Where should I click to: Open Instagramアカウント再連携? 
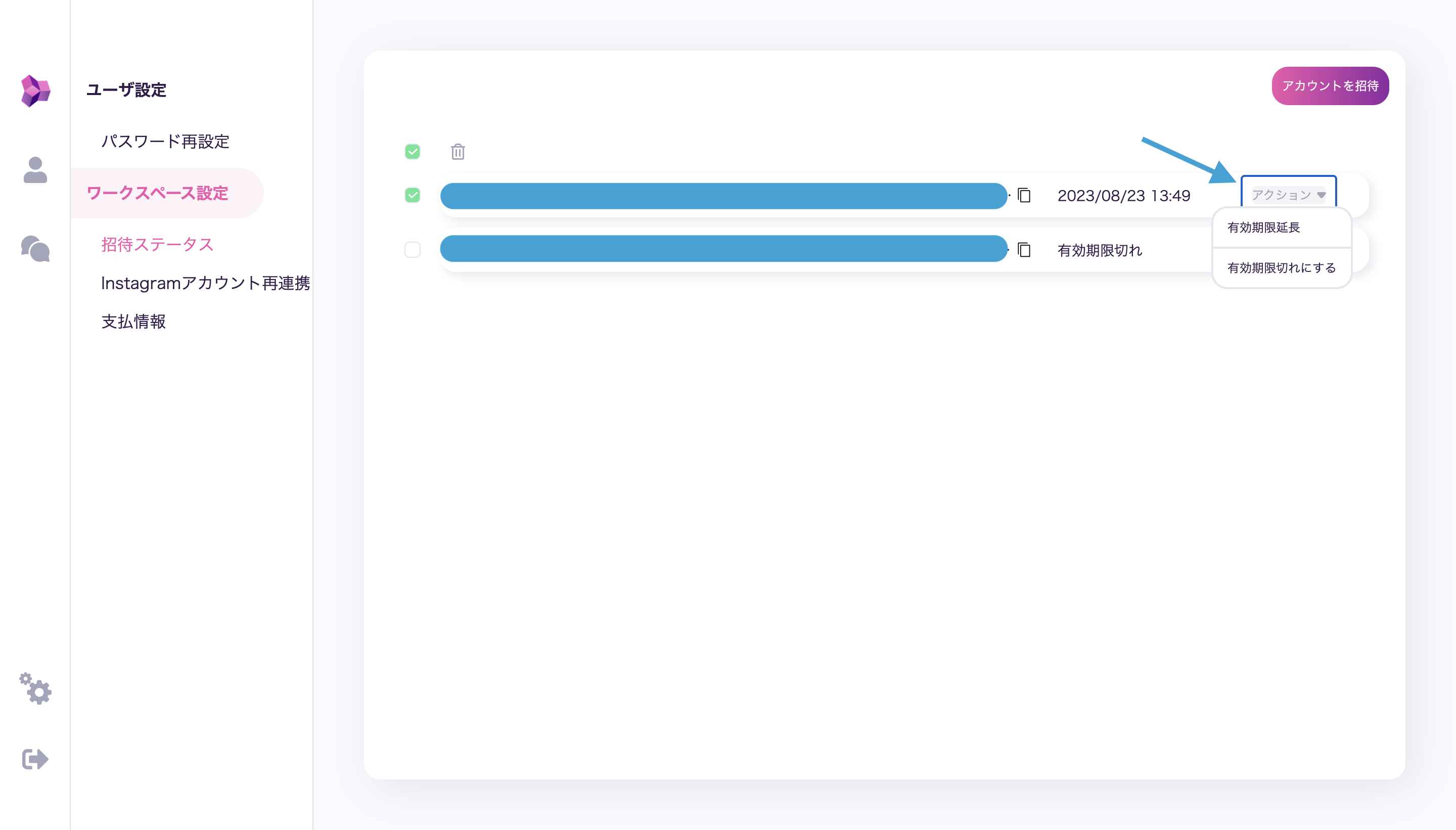[205, 283]
